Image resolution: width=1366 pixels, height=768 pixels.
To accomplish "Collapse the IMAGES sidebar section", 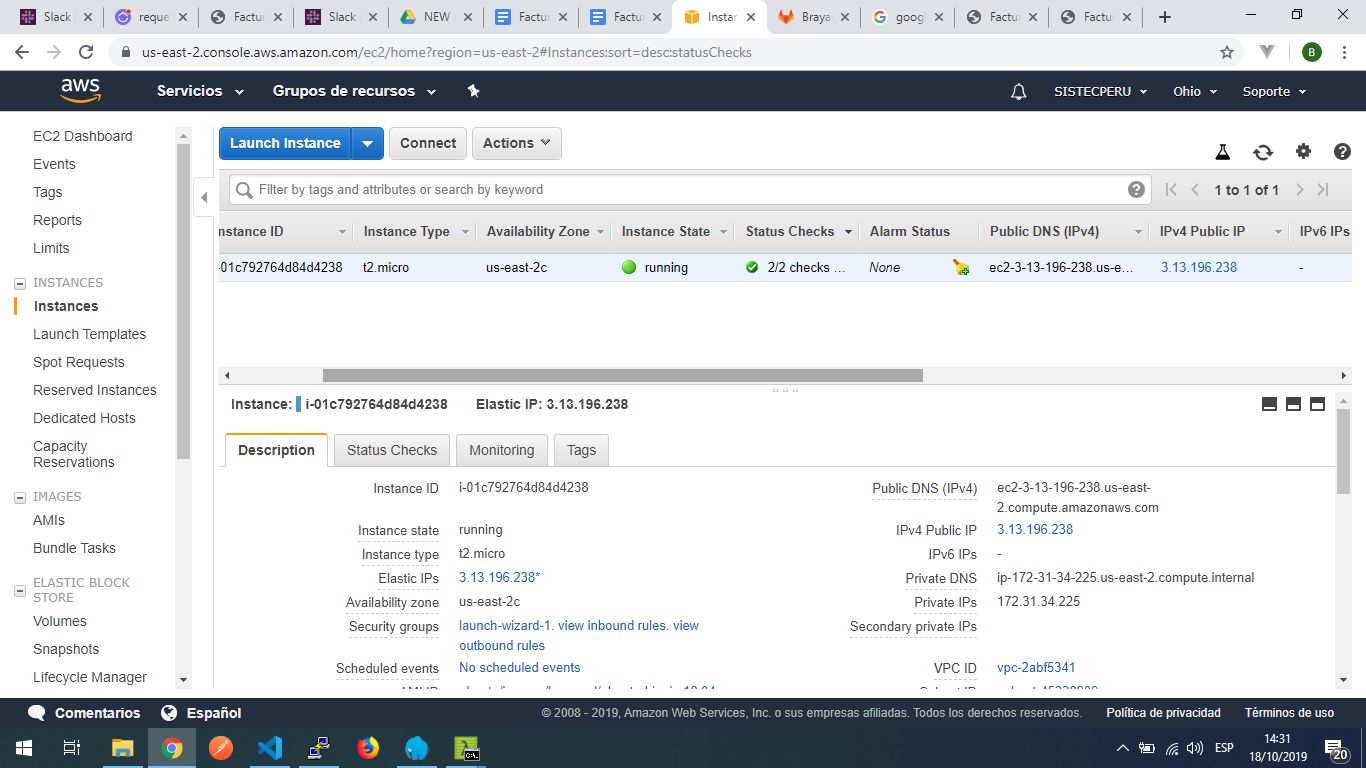I will click(20, 497).
